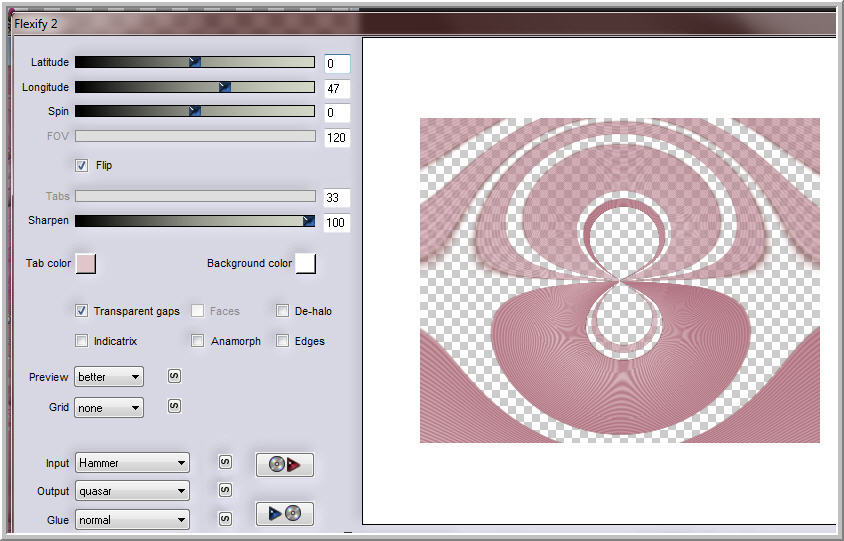Click the S button next to Preview

click(174, 376)
